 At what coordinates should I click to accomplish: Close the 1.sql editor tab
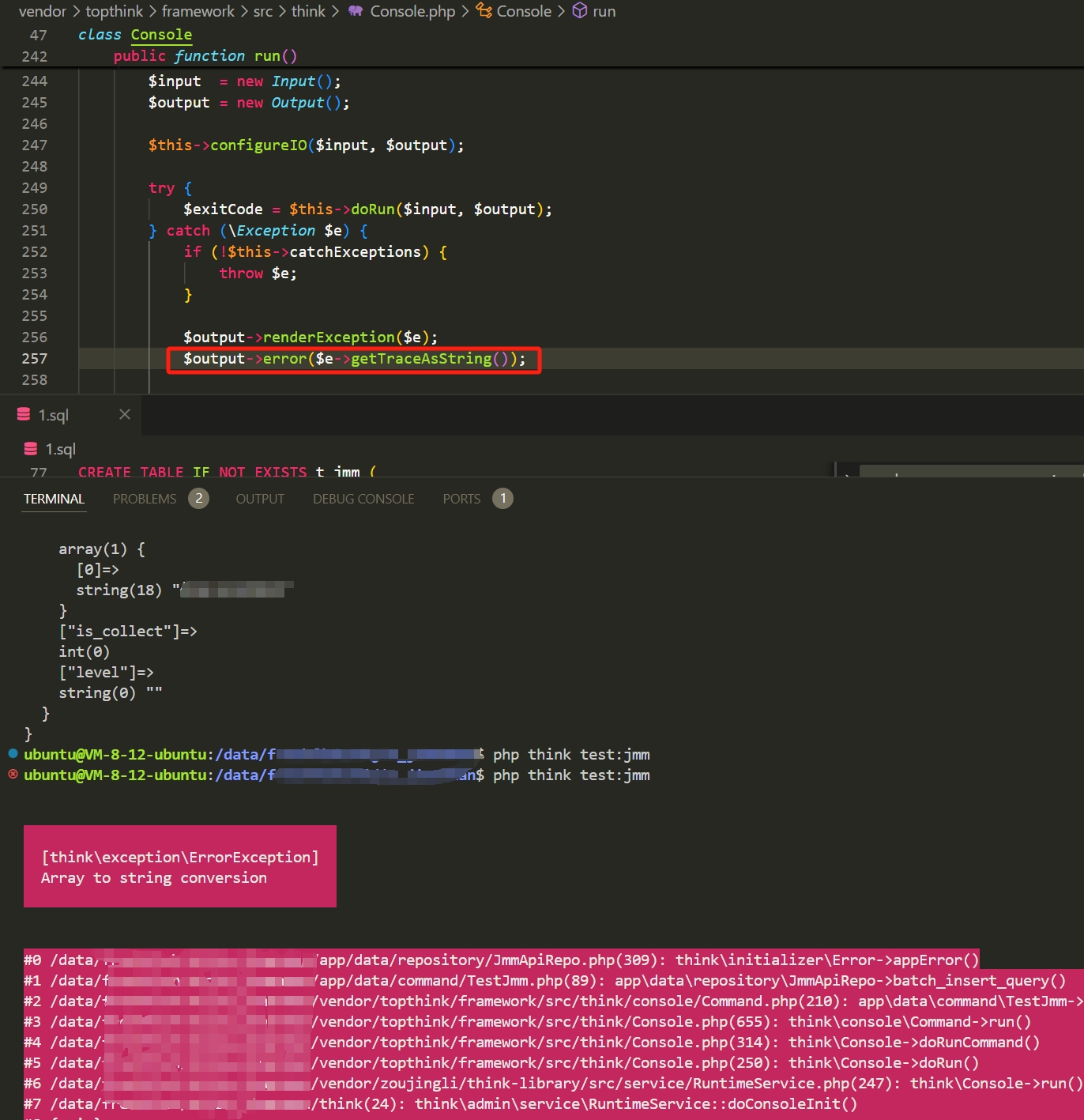click(124, 414)
